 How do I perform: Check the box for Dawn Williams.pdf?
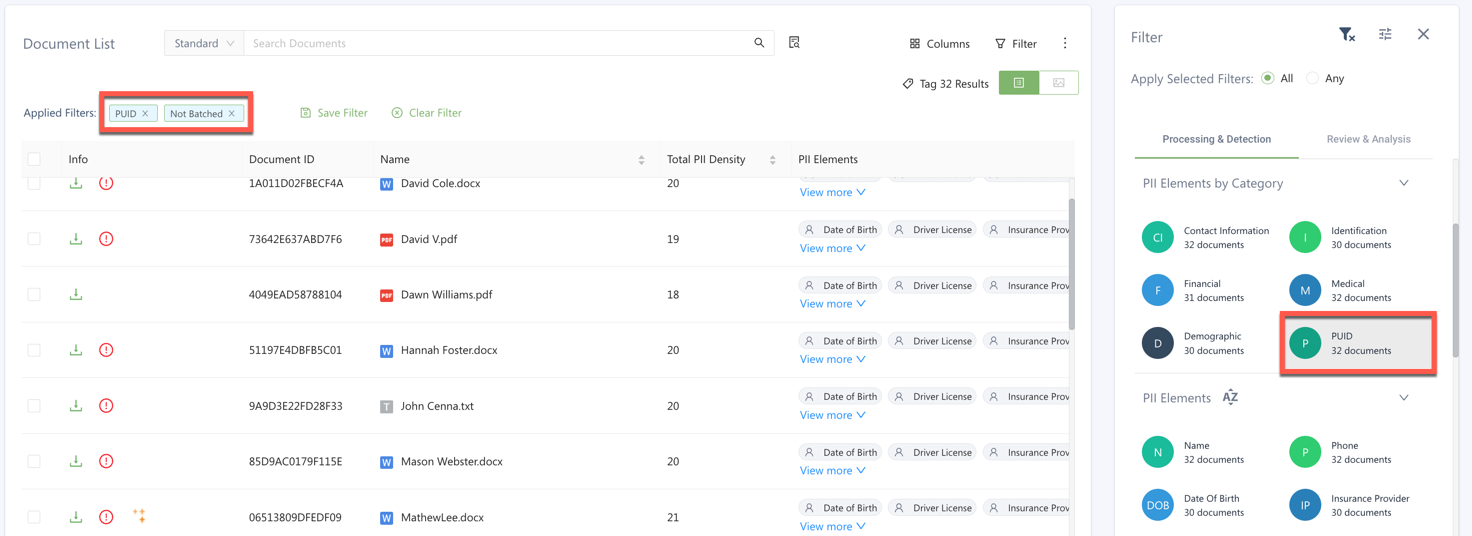(34, 295)
